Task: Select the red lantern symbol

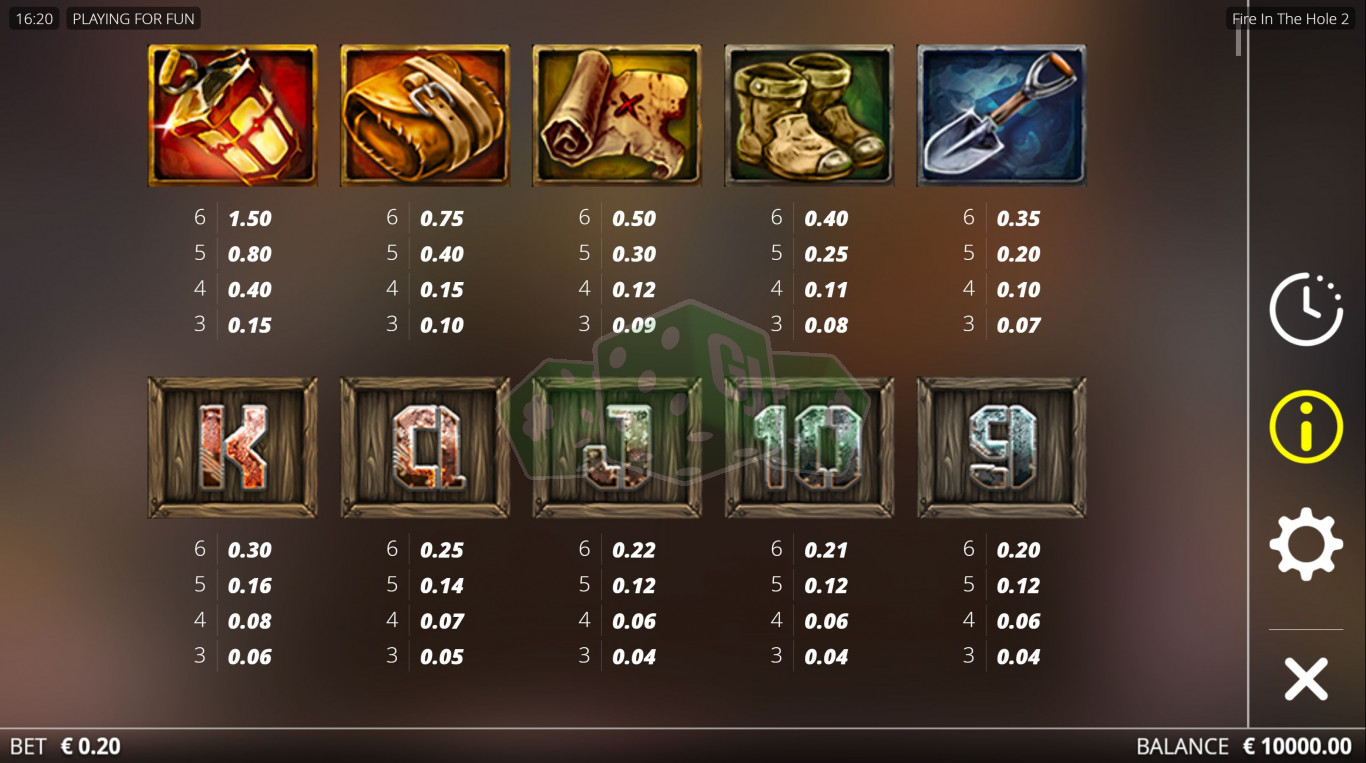Action: point(233,115)
